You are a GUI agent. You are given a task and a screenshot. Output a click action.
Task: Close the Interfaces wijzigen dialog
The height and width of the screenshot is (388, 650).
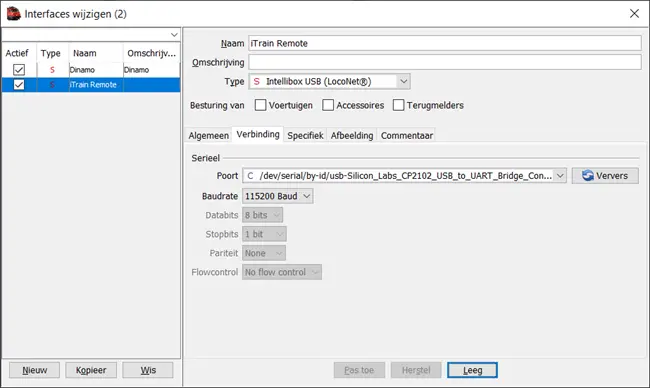tap(634, 13)
